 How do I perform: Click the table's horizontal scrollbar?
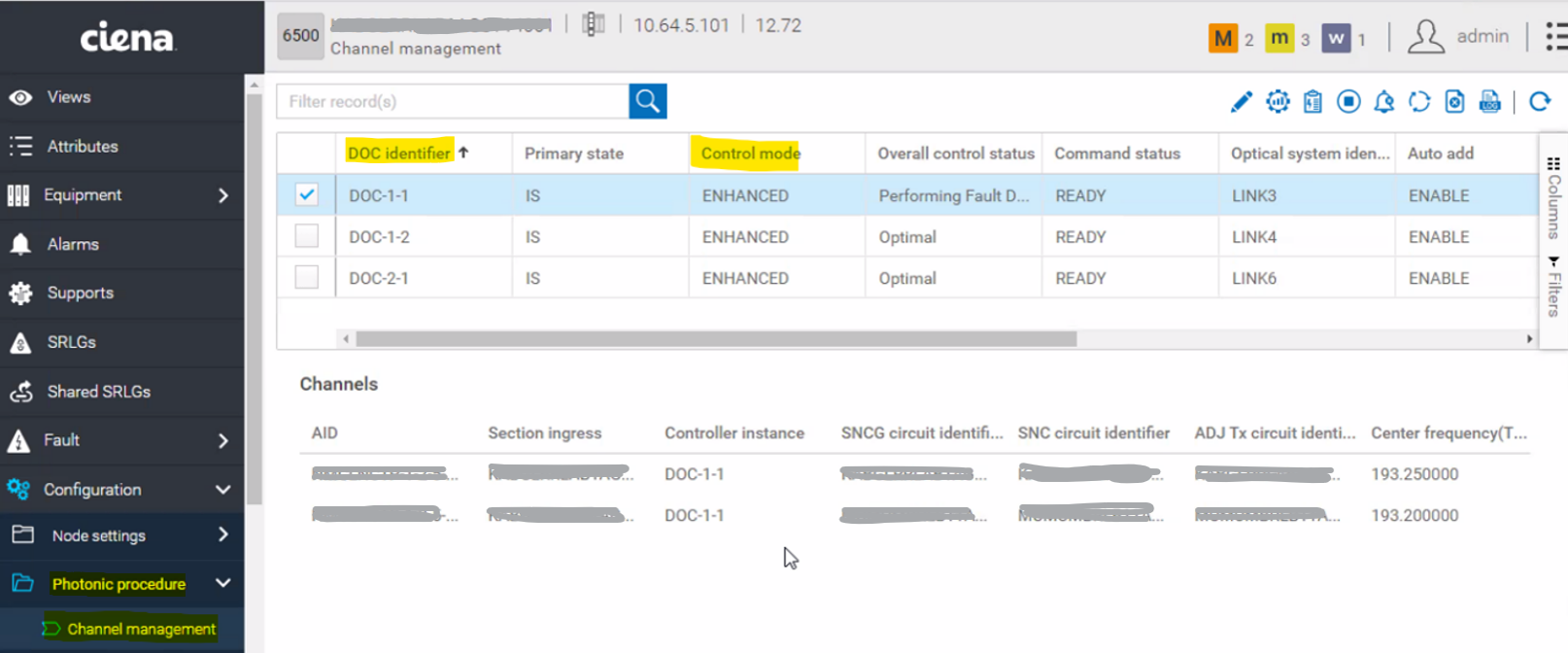716,339
